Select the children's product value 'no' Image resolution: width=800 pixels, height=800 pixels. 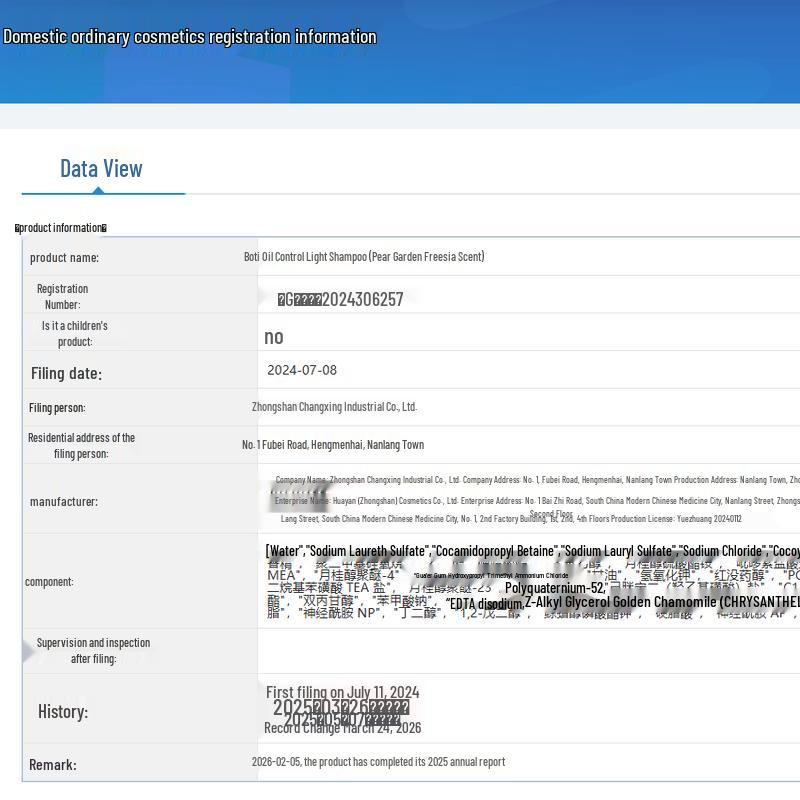(273, 337)
